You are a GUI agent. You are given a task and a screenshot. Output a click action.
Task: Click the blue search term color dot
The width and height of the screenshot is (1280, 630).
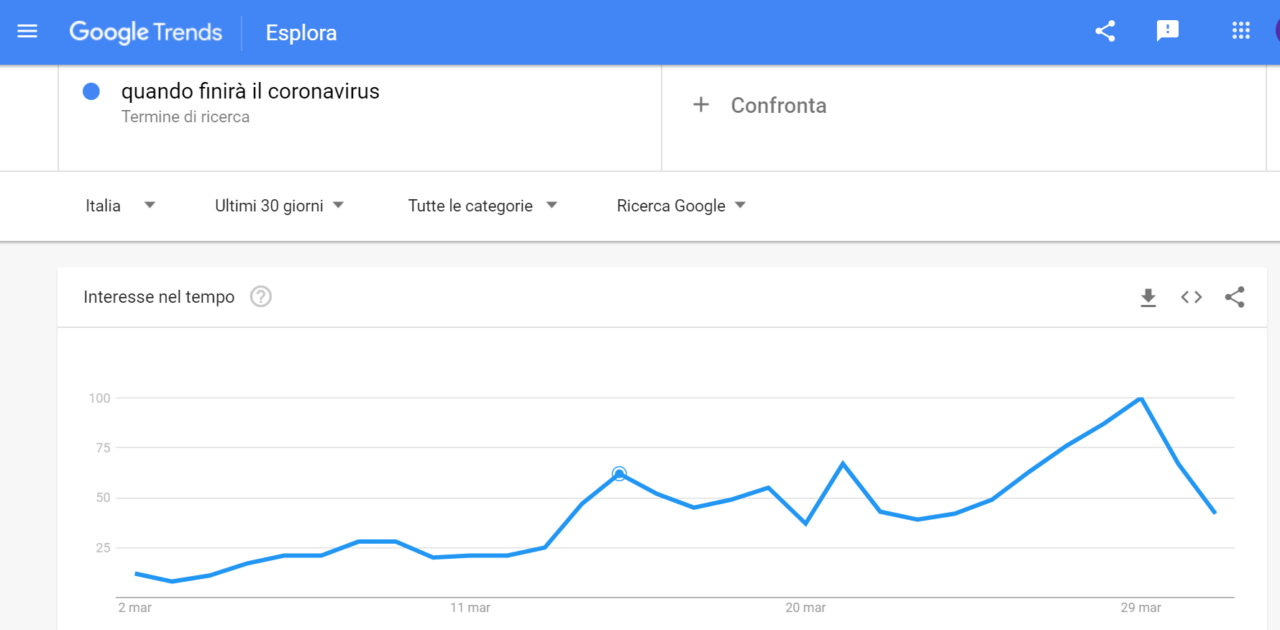pos(91,91)
